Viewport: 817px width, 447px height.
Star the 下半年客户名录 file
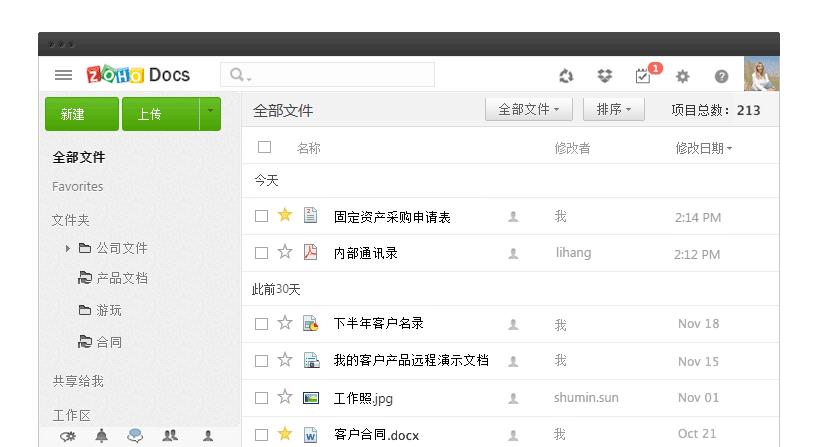tap(284, 323)
